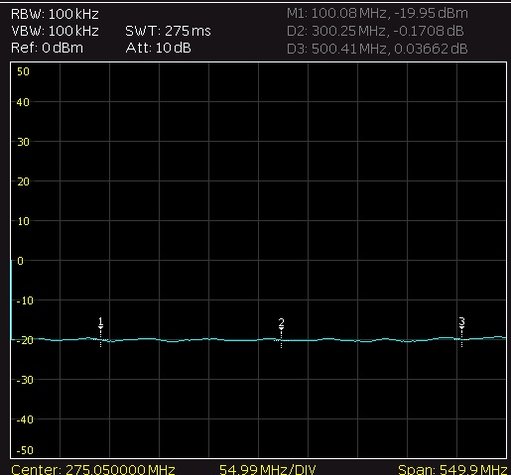Viewport: 511px width, 475px height.
Task: Click the Center 275.05 MHz frequency label
Action: 93,469
